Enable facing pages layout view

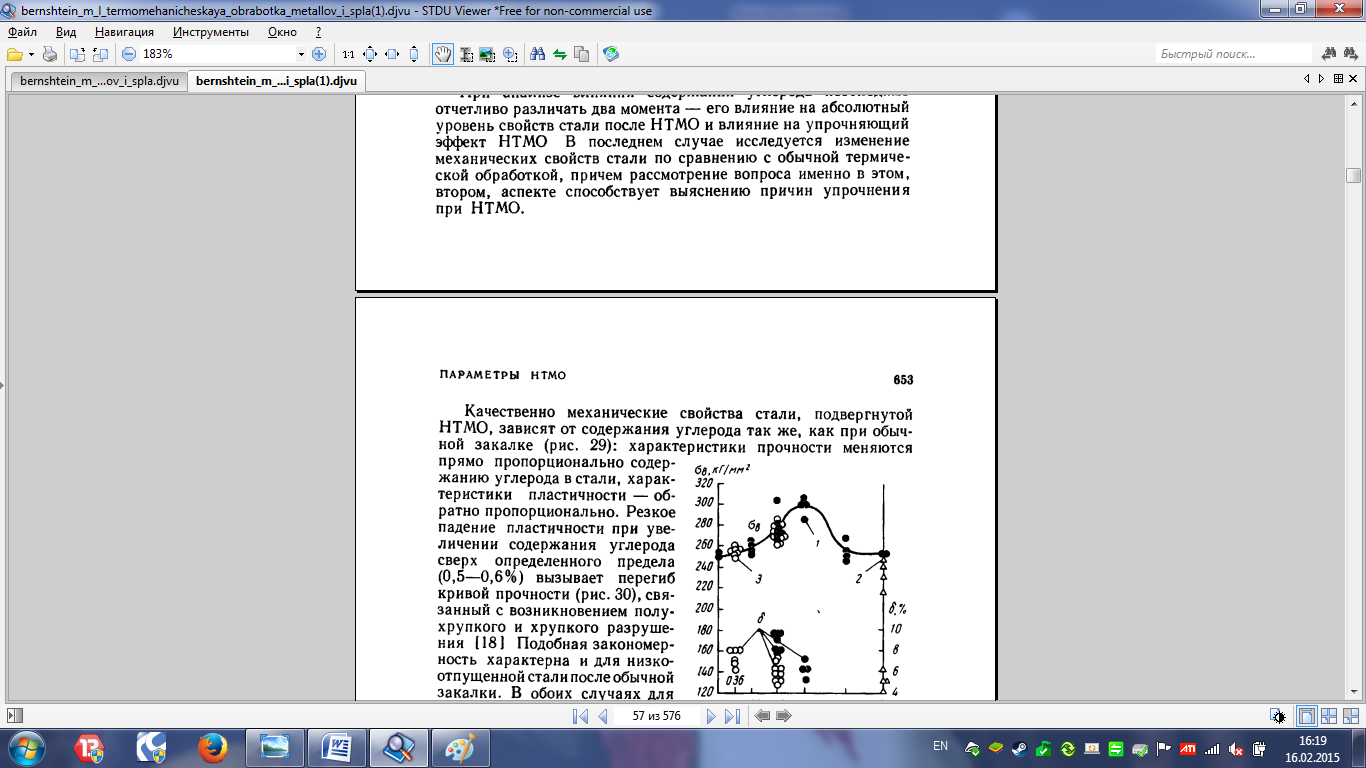coord(1351,716)
